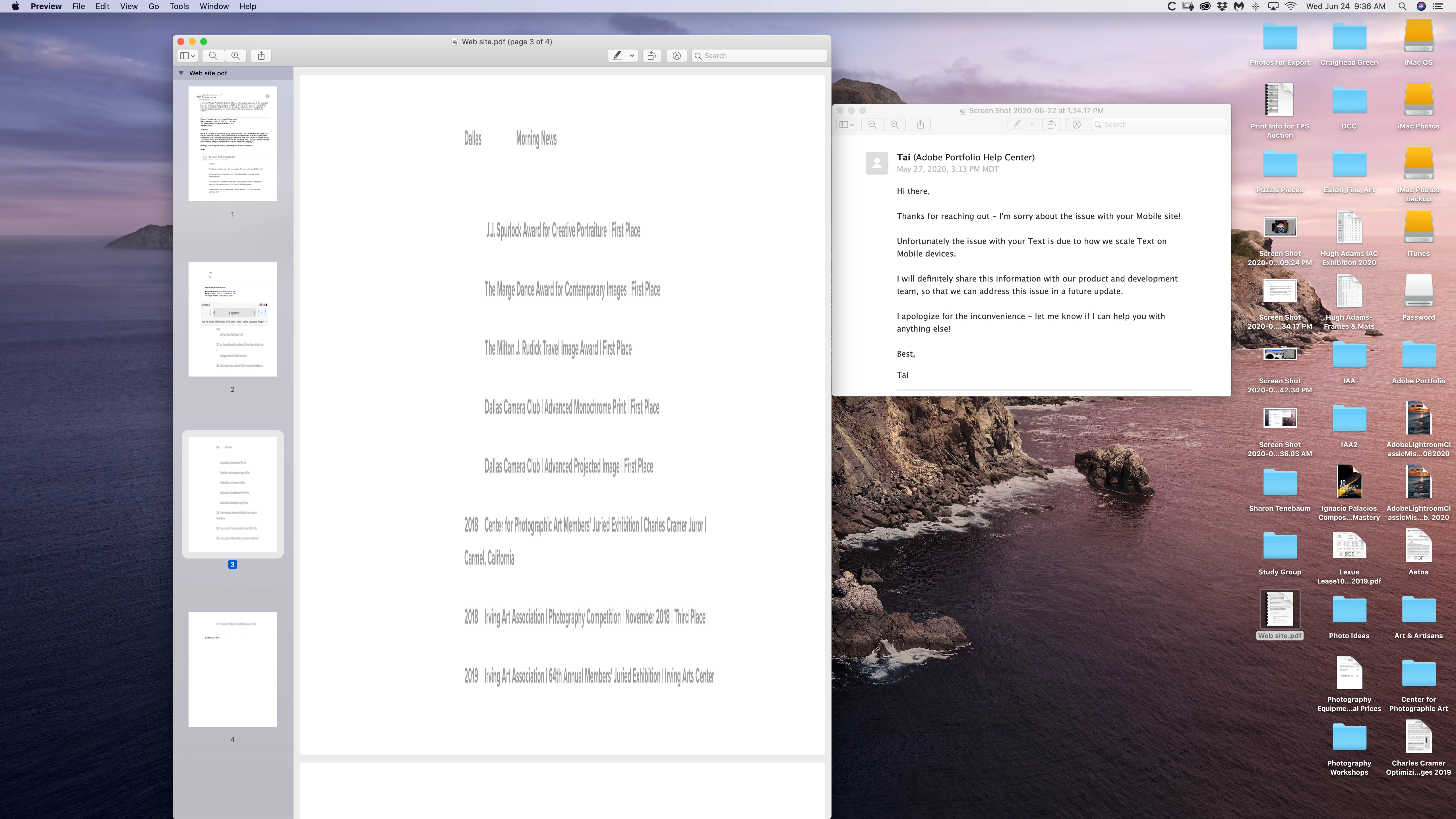1456x819 pixels.
Task: Select the Highlight text tool
Action: point(617,55)
